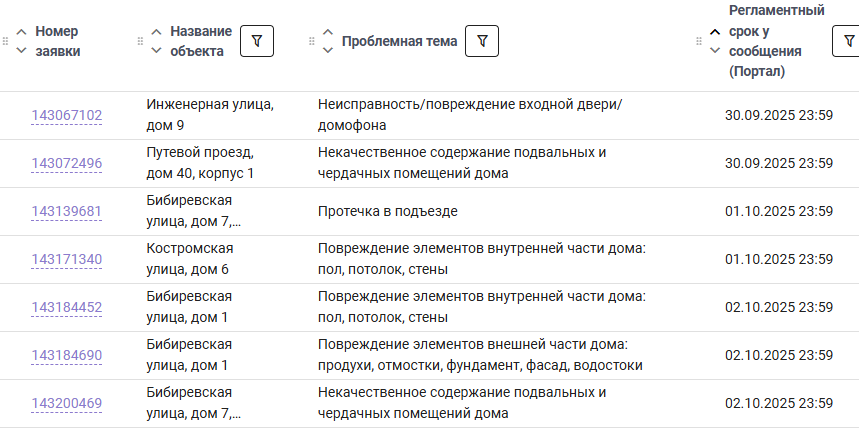Open request 143139681
The image size is (859, 432).
coord(67,212)
